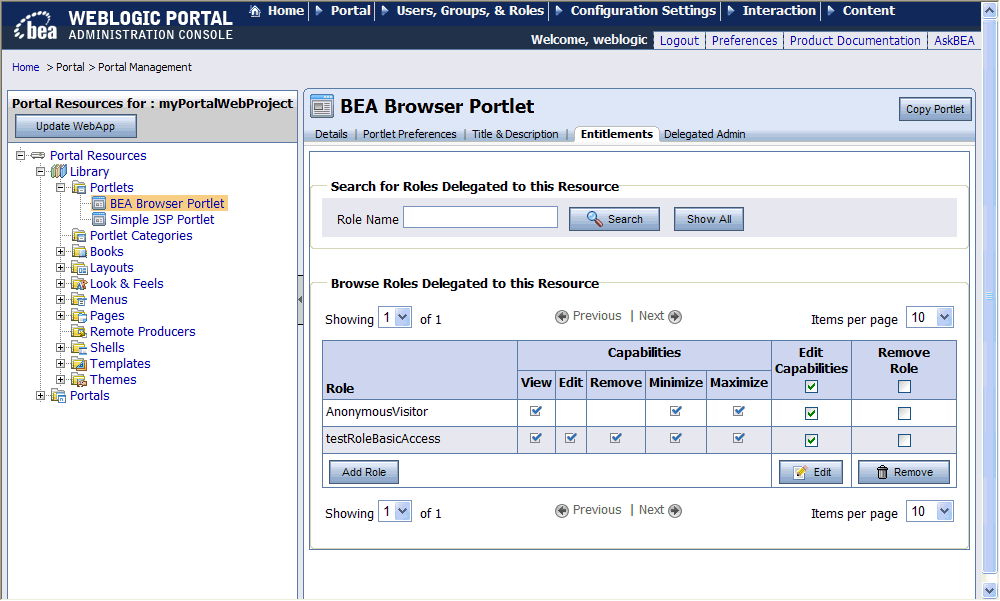Viewport: 1000px width, 601px height.
Task: Toggle Edit Capabilities checkbox for testRoleBasicAccess
Action: pos(811,440)
